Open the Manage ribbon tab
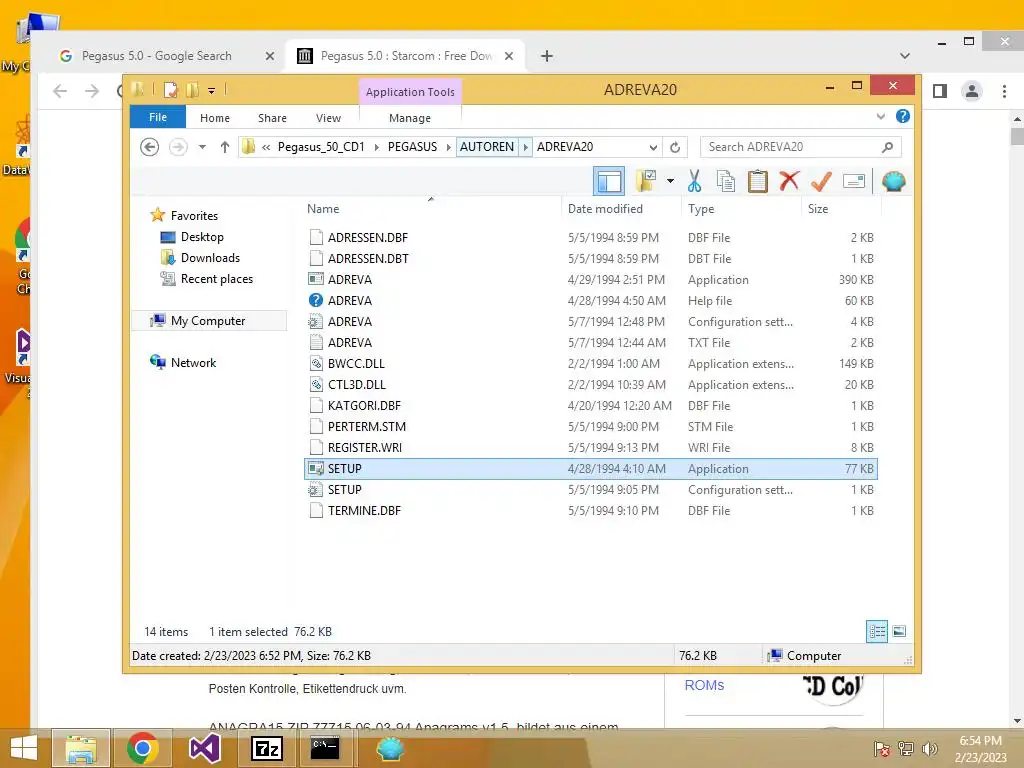 pos(410,118)
